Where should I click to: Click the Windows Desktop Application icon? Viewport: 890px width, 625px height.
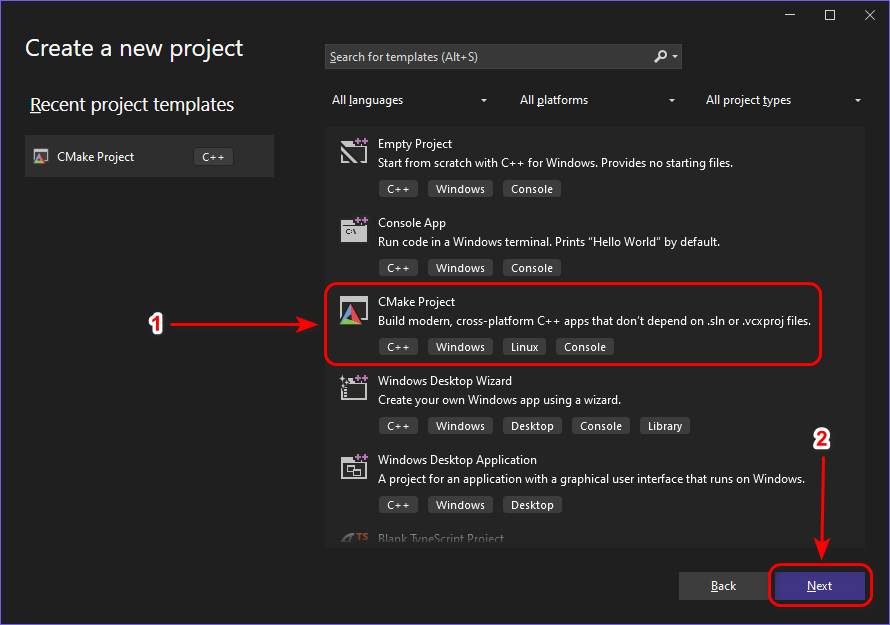[x=355, y=468]
